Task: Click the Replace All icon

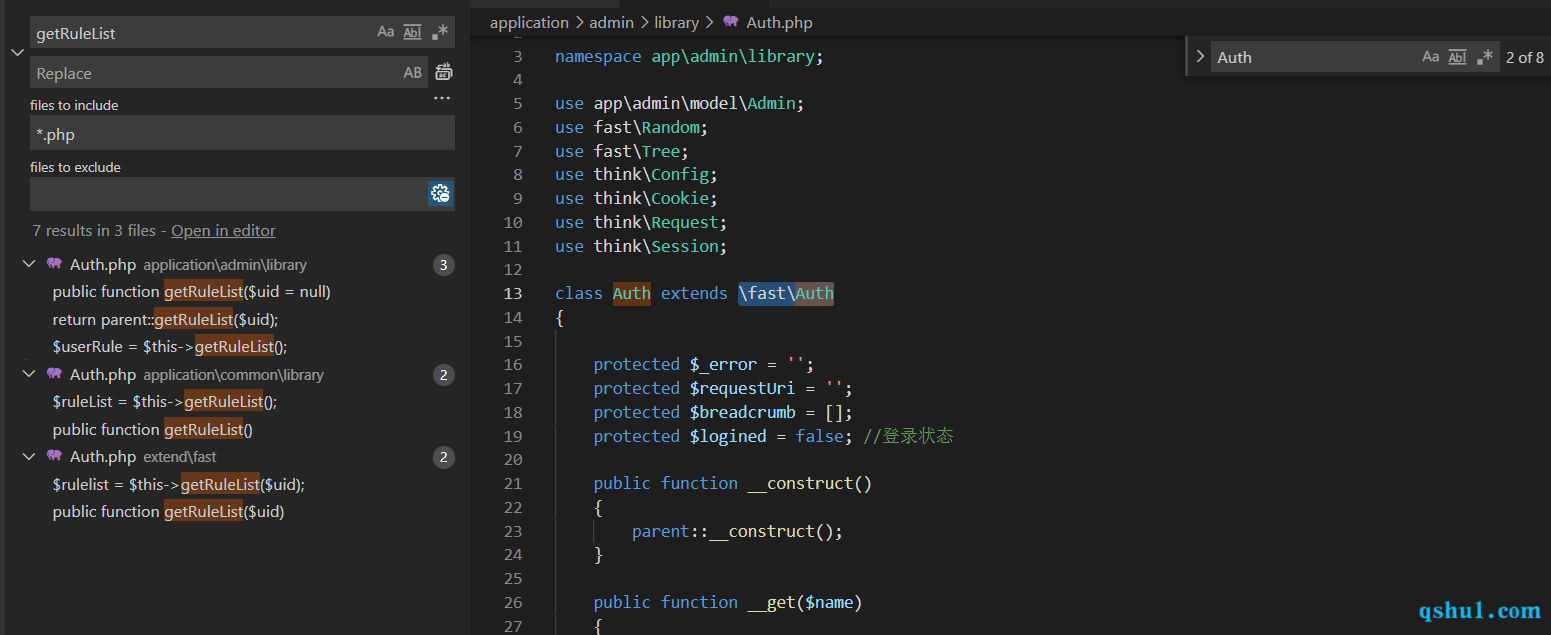Action: tap(443, 72)
